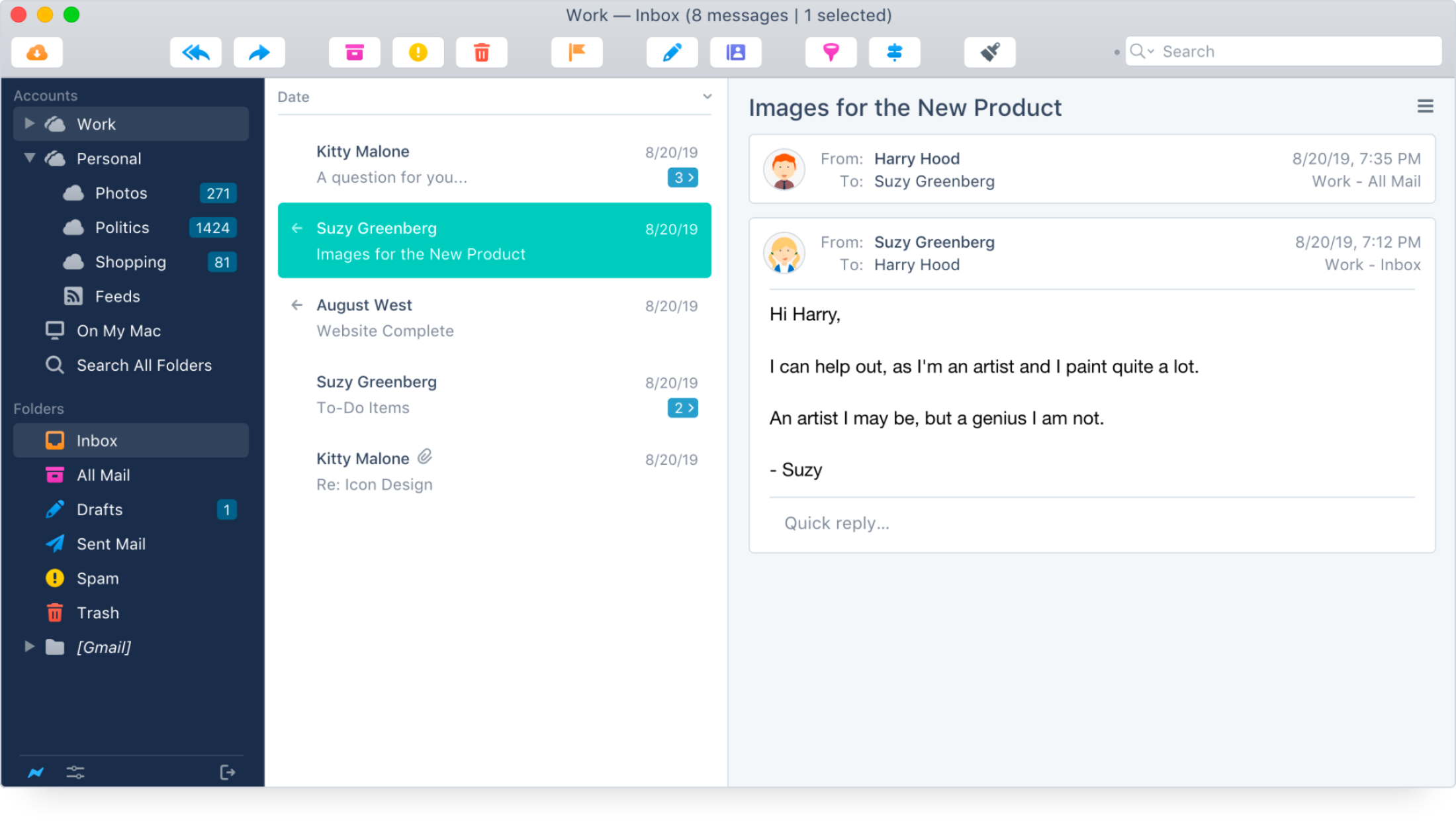Viewport: 1456px width, 821px height.
Task: Collapse the Personal account
Action: tap(28, 158)
